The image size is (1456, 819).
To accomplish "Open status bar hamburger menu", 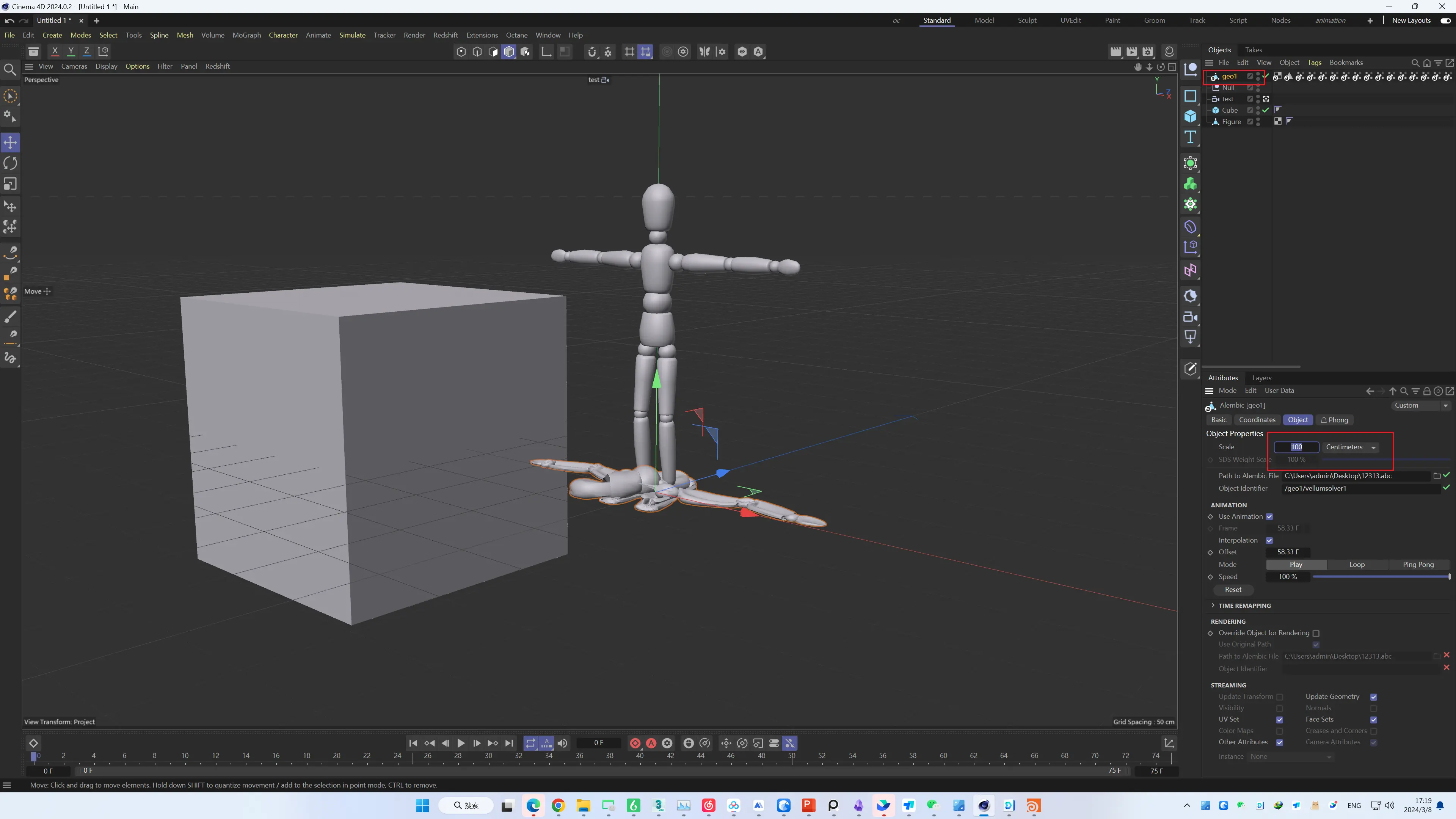I will 7,785.
